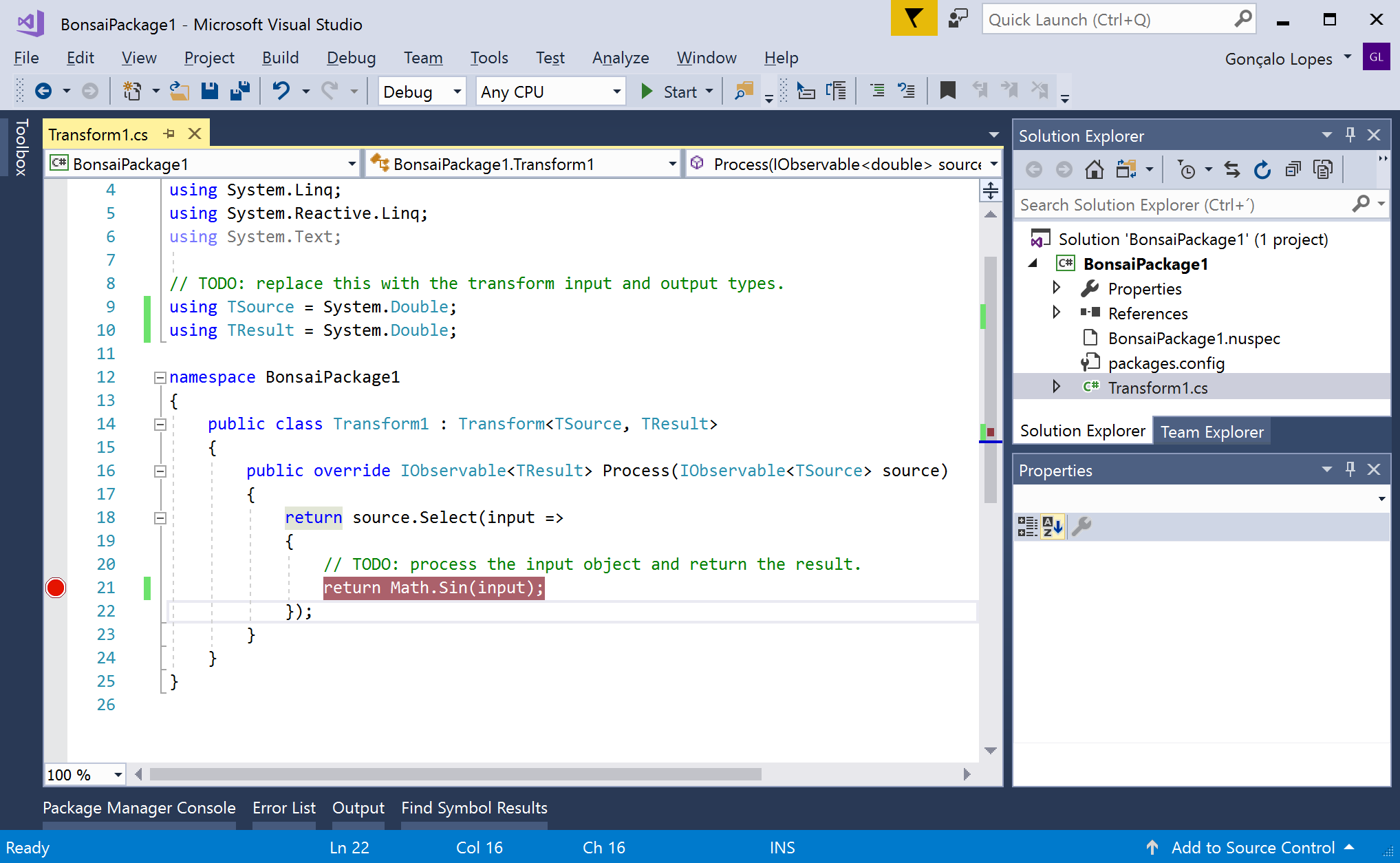1400x863 pixels.
Task: Close the Transform1.cs tab
Action: tap(195, 134)
